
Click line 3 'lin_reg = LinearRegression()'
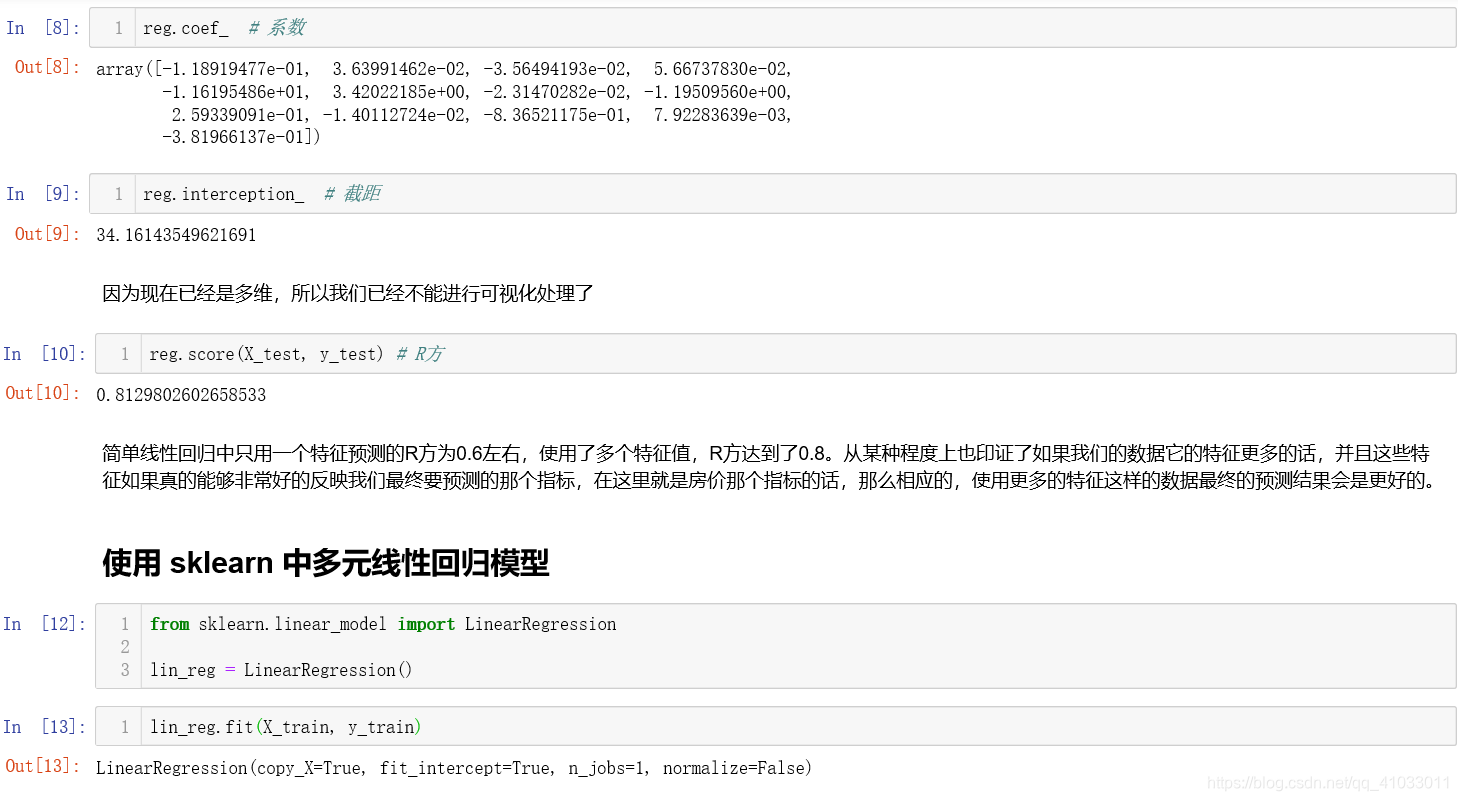[281, 670]
